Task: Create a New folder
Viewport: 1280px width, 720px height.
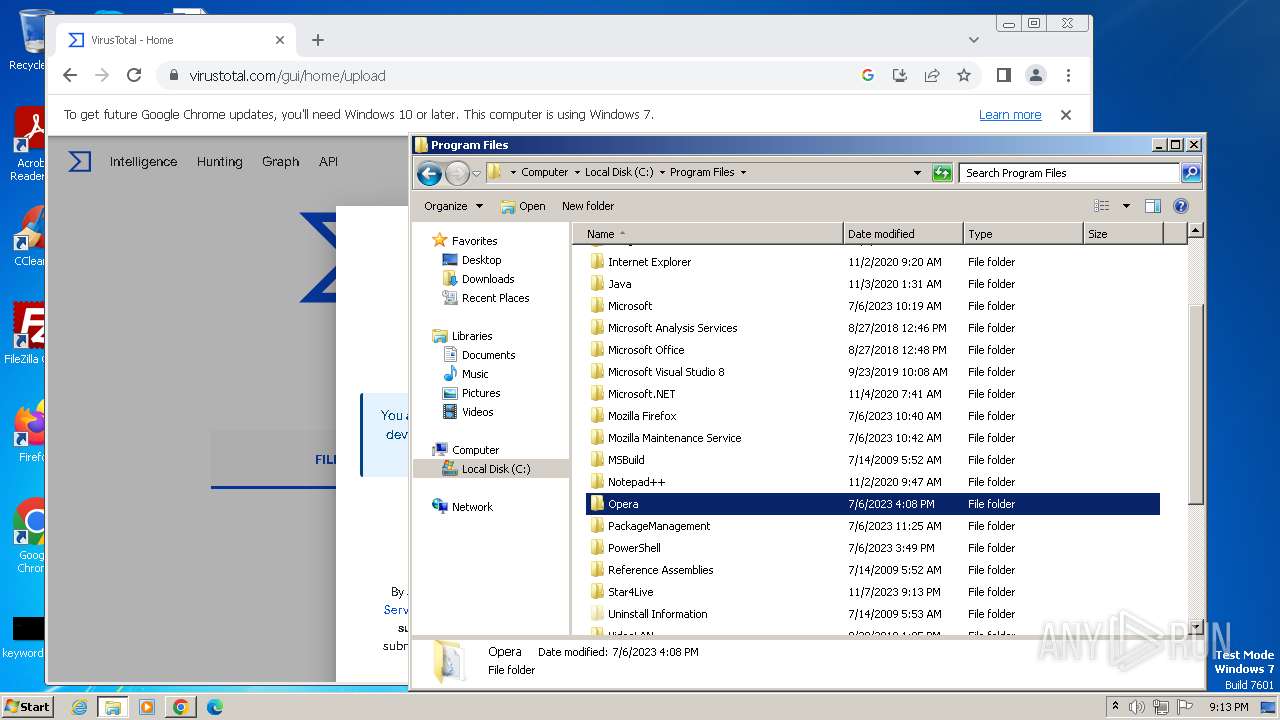Action: (588, 206)
